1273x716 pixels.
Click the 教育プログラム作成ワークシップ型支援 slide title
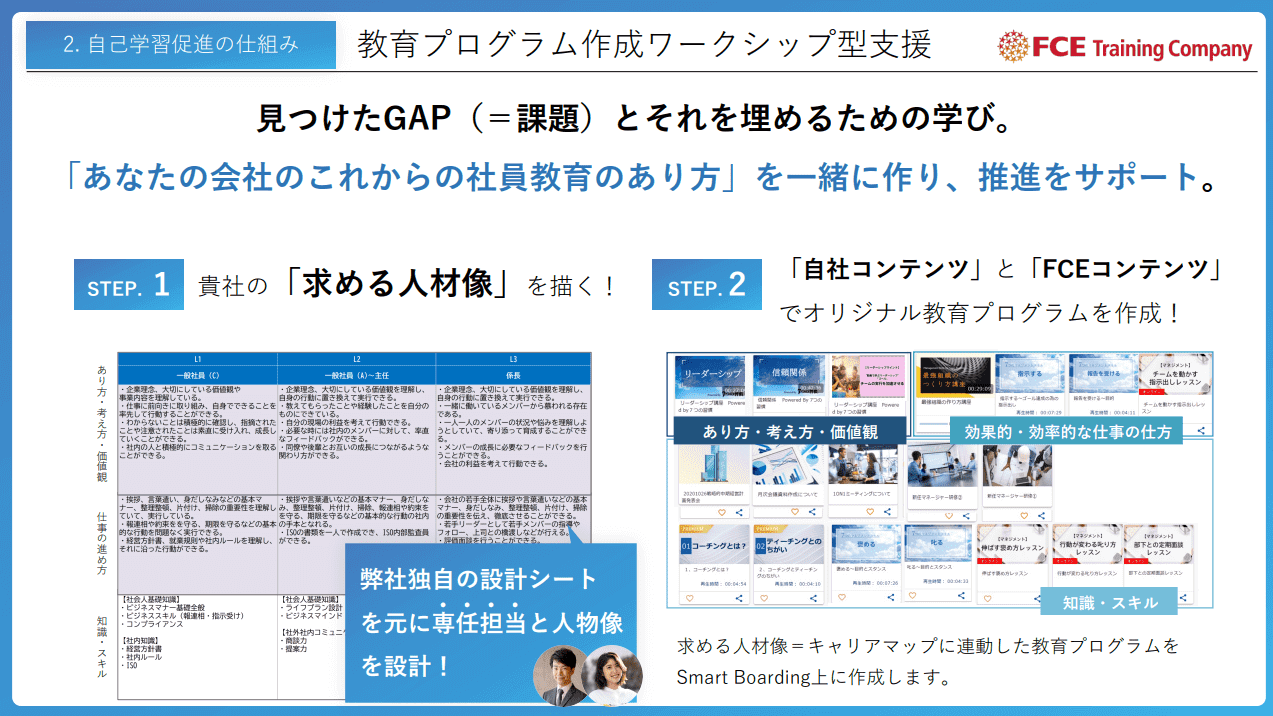point(645,45)
